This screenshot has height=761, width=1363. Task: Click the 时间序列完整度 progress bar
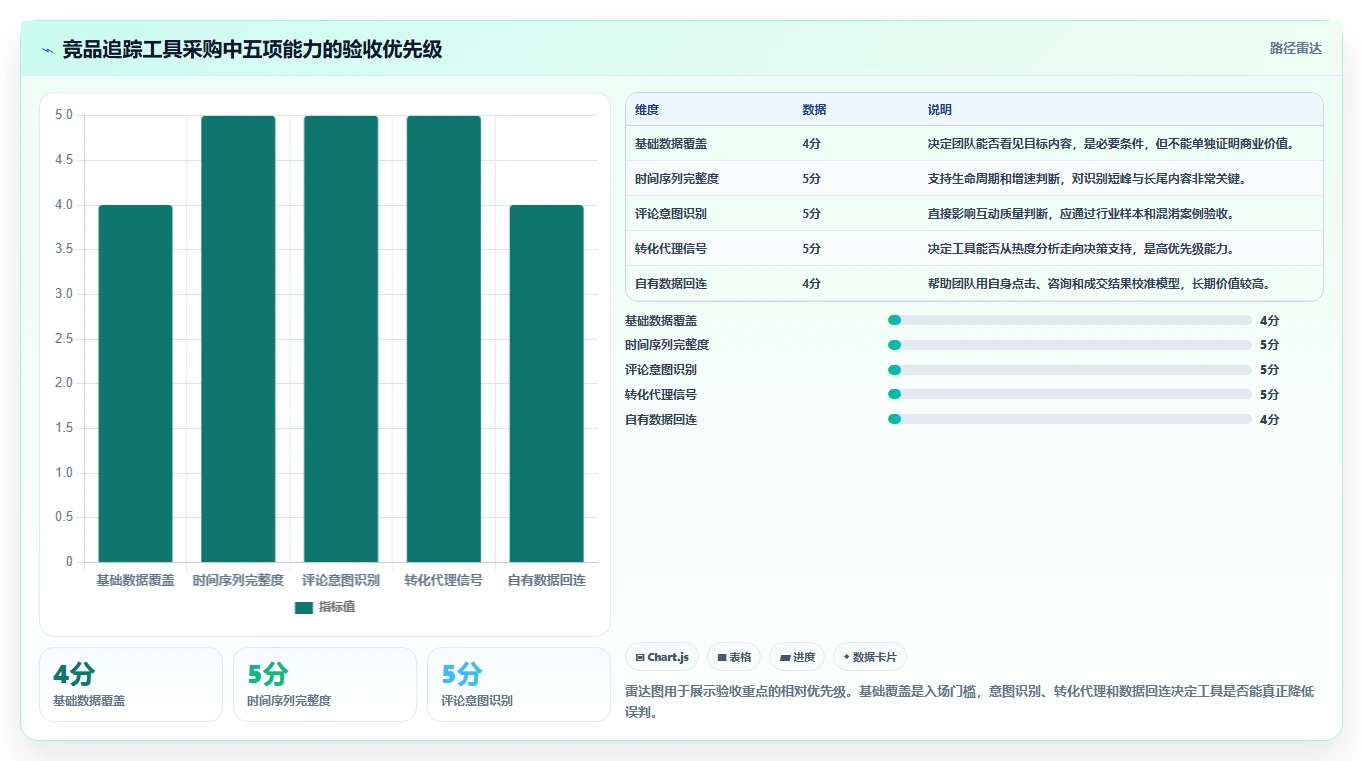pos(1070,345)
